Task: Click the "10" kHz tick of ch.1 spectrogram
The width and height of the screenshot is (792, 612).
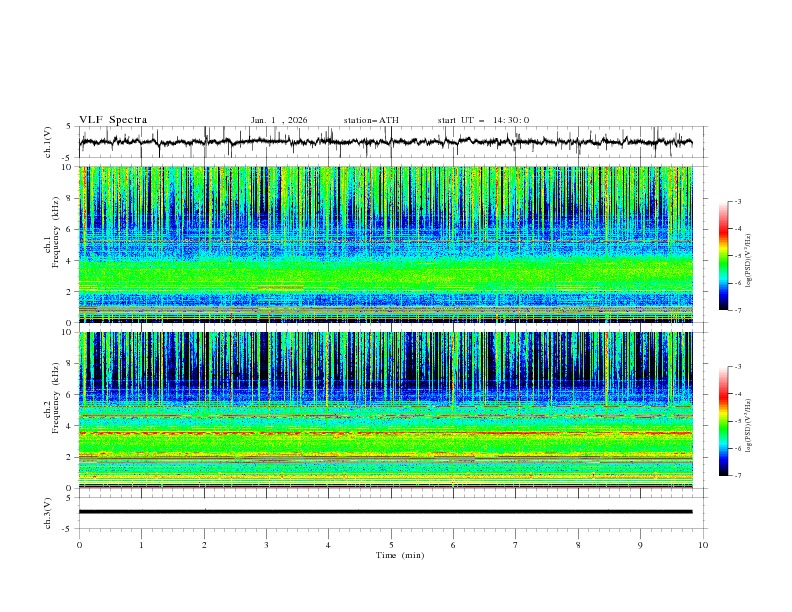Action: pyautogui.click(x=68, y=167)
